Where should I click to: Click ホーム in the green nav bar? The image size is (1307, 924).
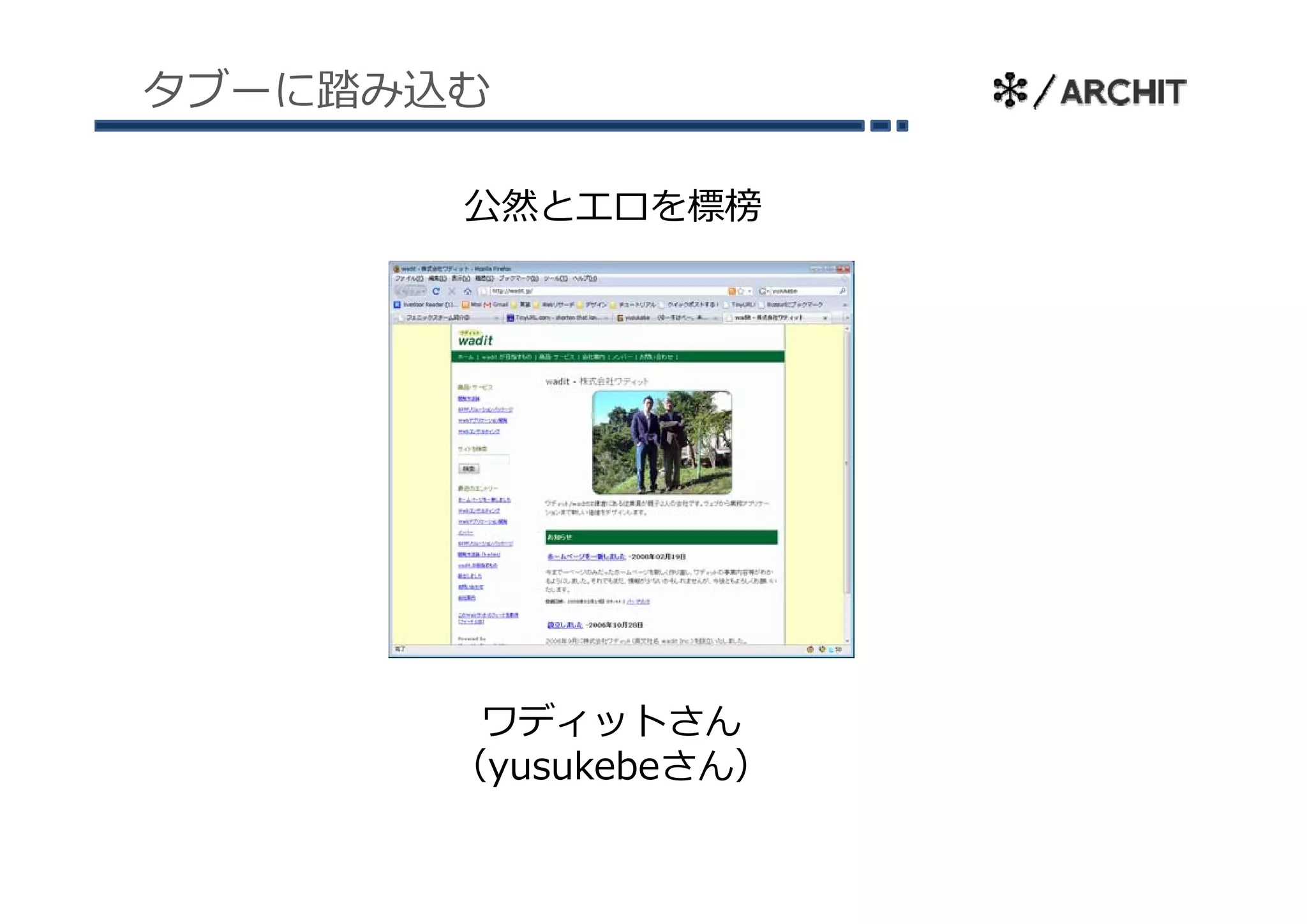465,357
